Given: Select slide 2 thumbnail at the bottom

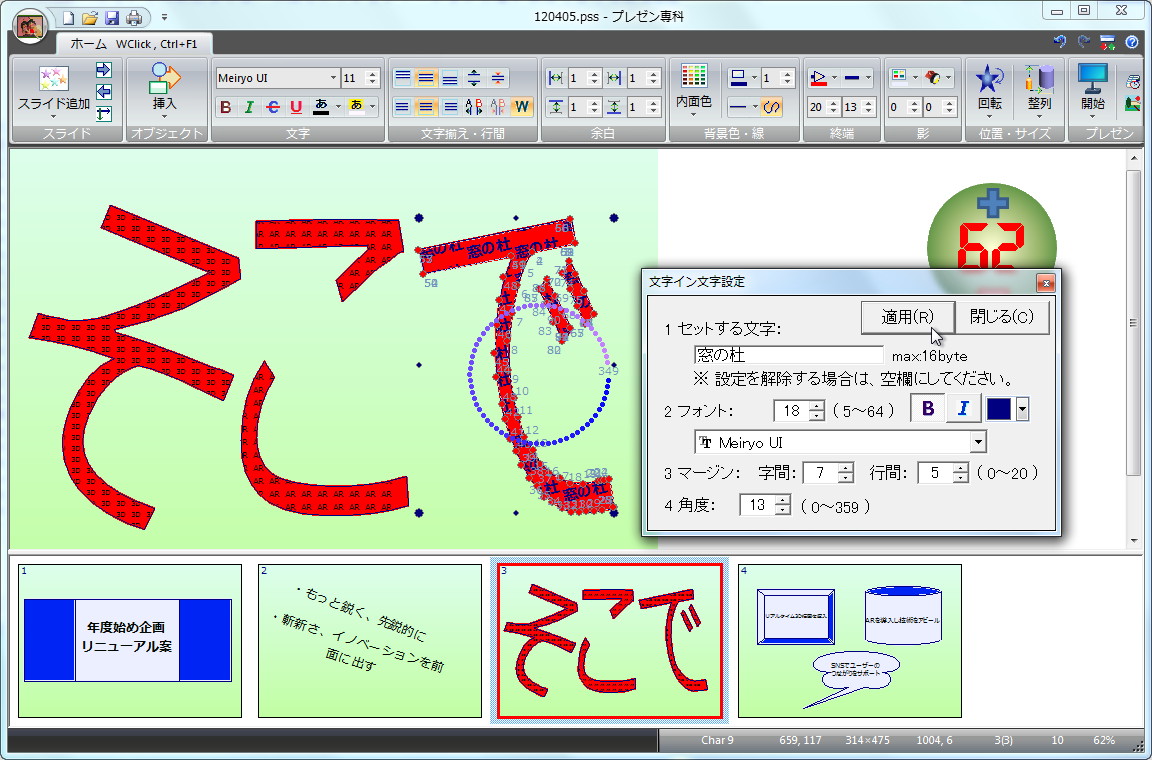Looking at the screenshot, I should (x=369, y=641).
